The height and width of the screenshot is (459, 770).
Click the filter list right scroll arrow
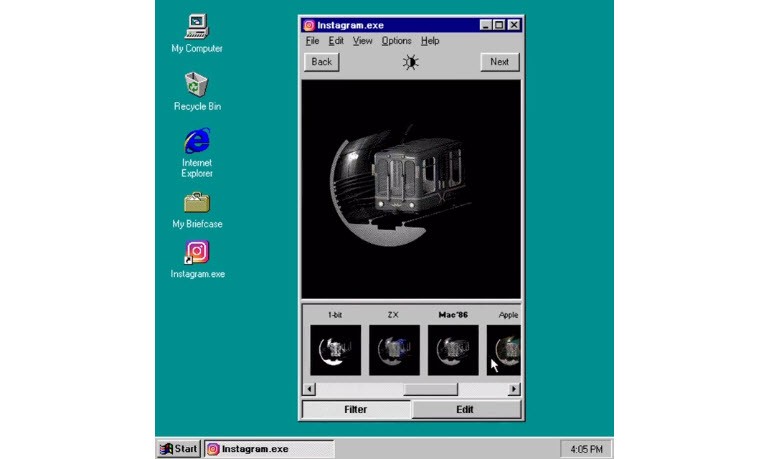coord(514,389)
